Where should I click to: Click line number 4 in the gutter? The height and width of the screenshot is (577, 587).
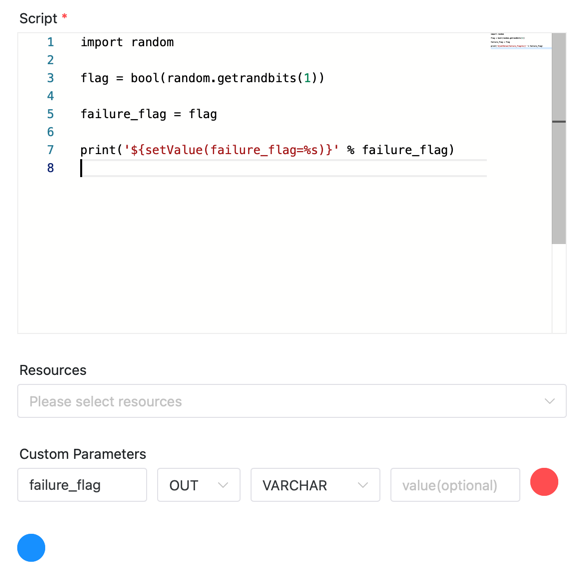pyautogui.click(x=51, y=96)
